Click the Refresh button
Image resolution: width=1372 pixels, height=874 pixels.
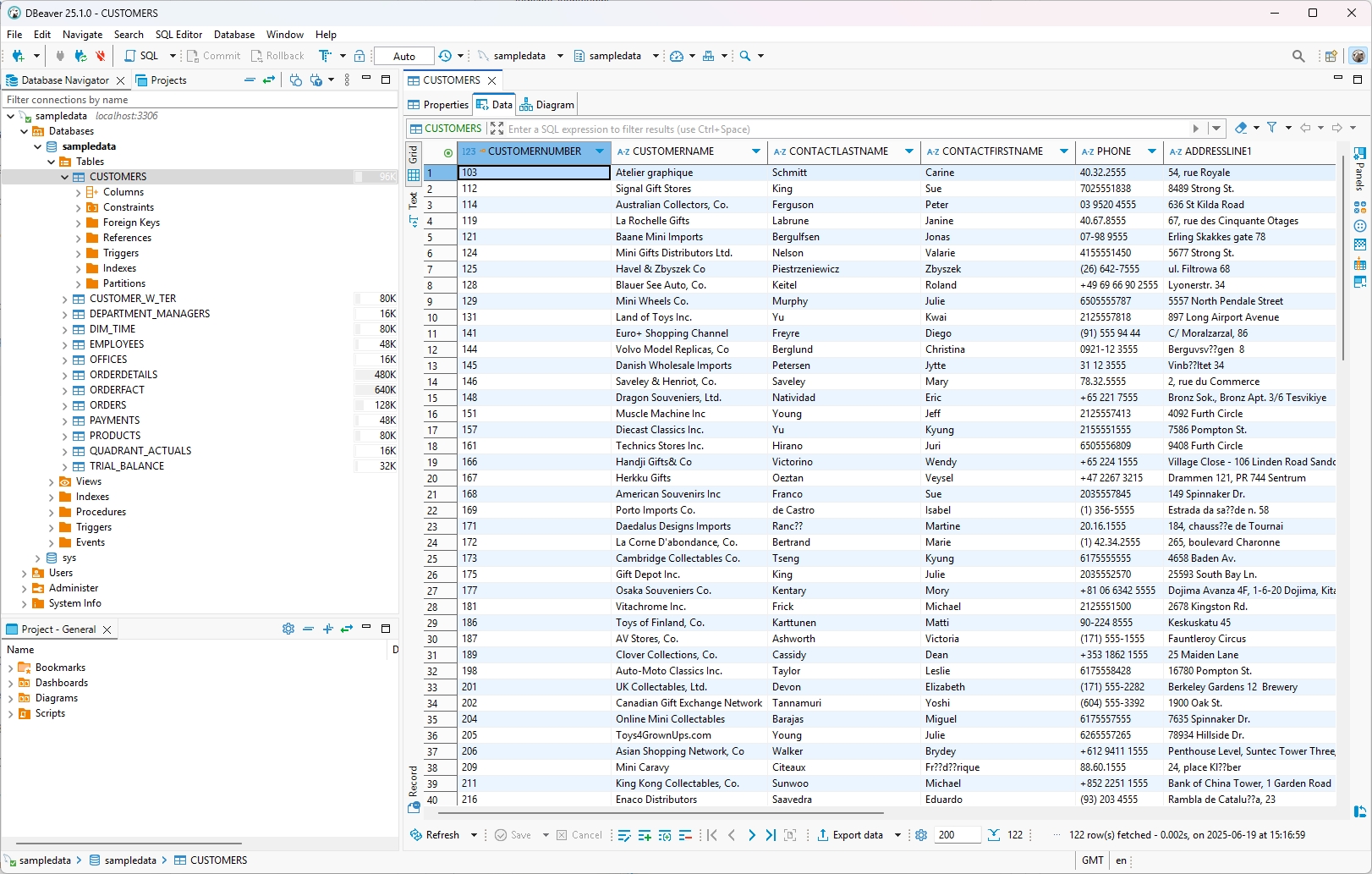435,835
